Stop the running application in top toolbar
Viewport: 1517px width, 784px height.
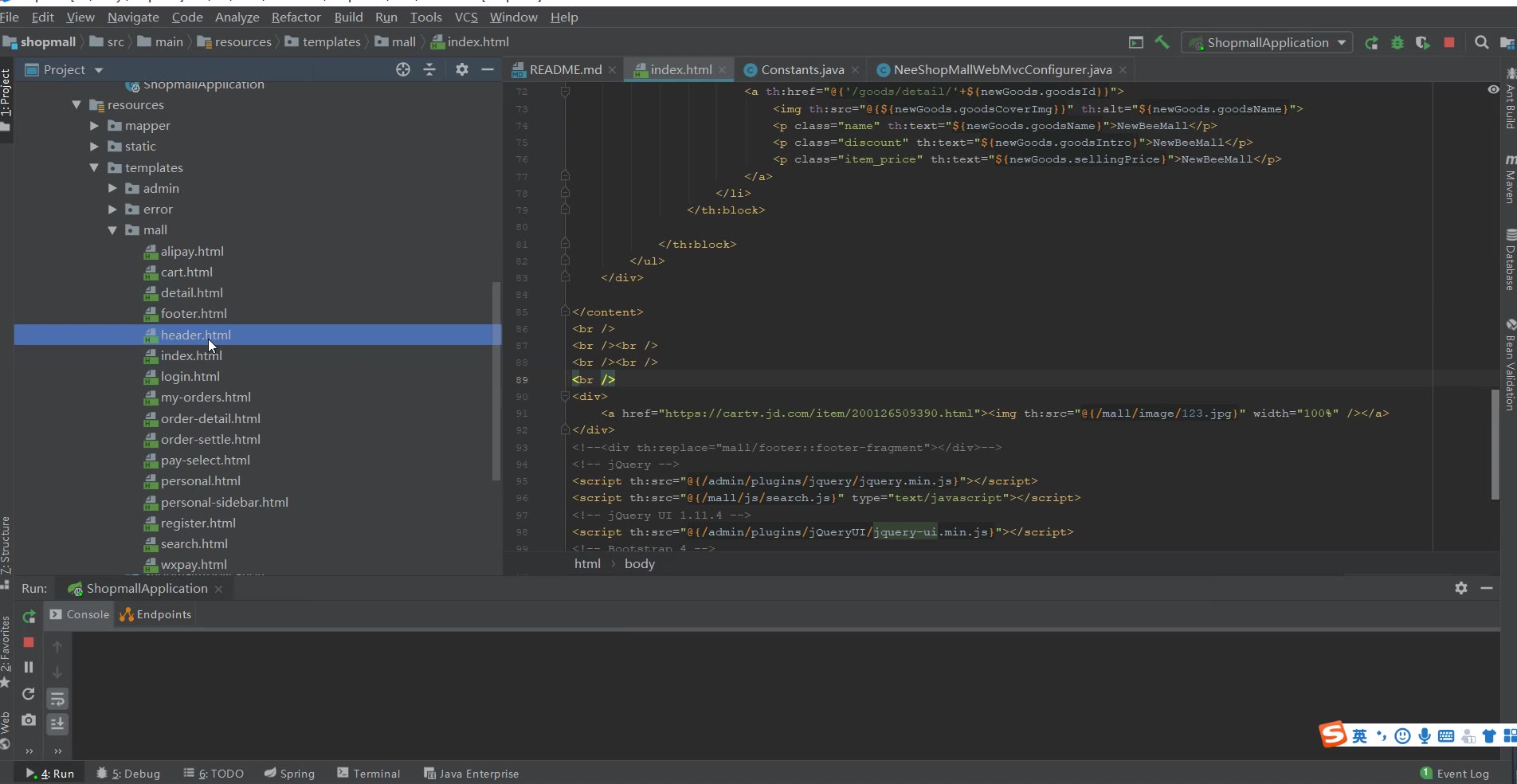point(1449,42)
